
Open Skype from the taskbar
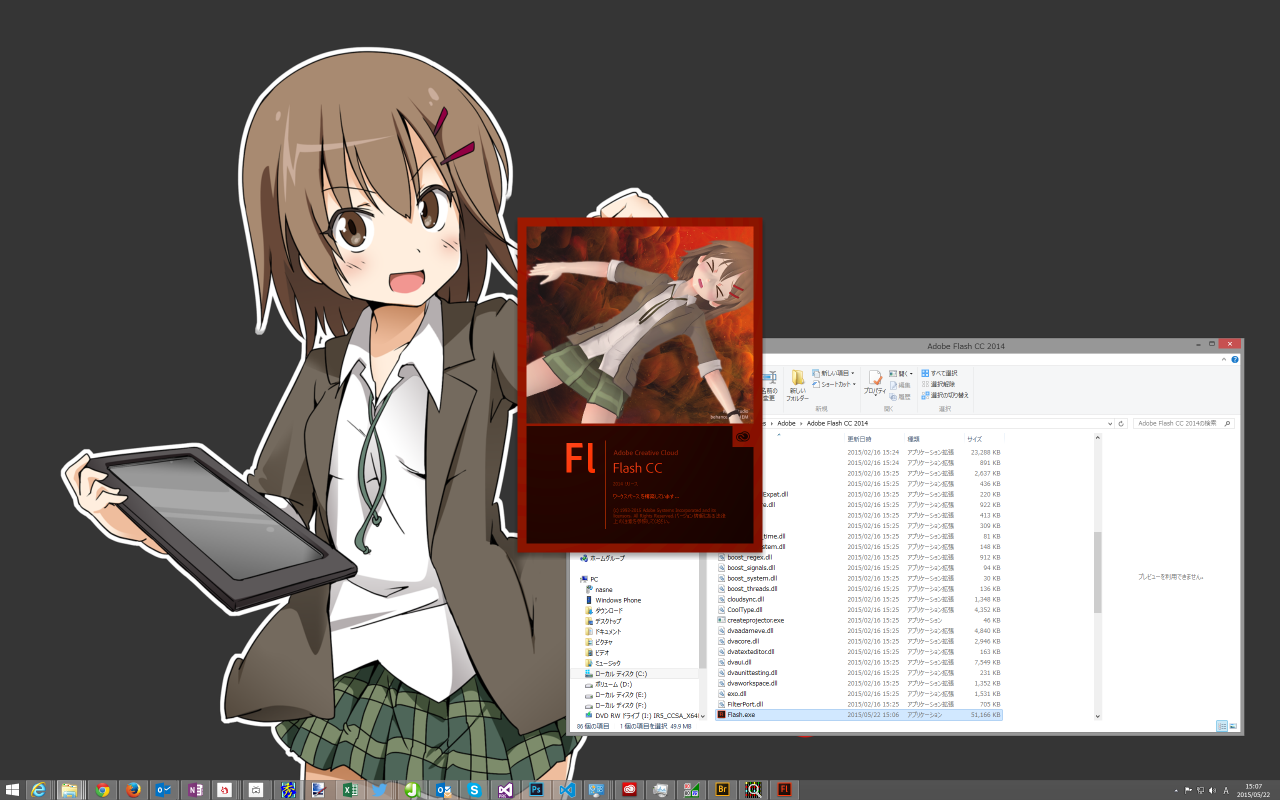point(475,790)
